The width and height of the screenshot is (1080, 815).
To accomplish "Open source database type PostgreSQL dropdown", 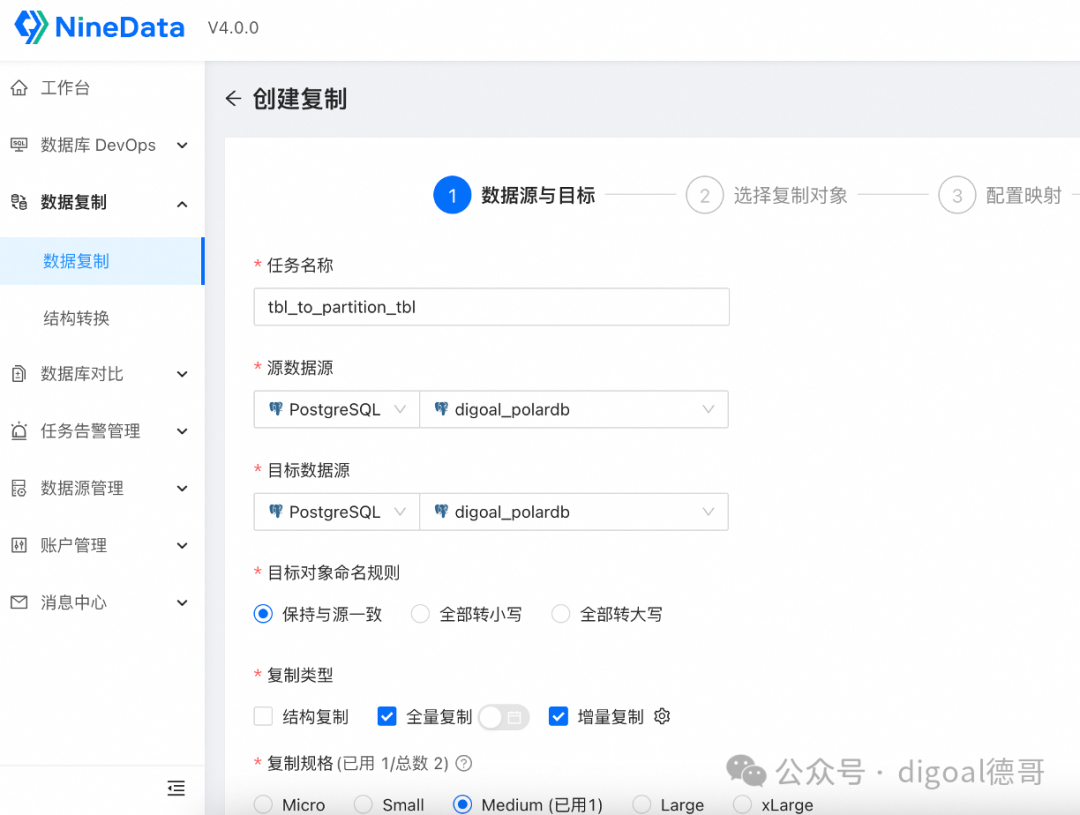I will (x=337, y=409).
